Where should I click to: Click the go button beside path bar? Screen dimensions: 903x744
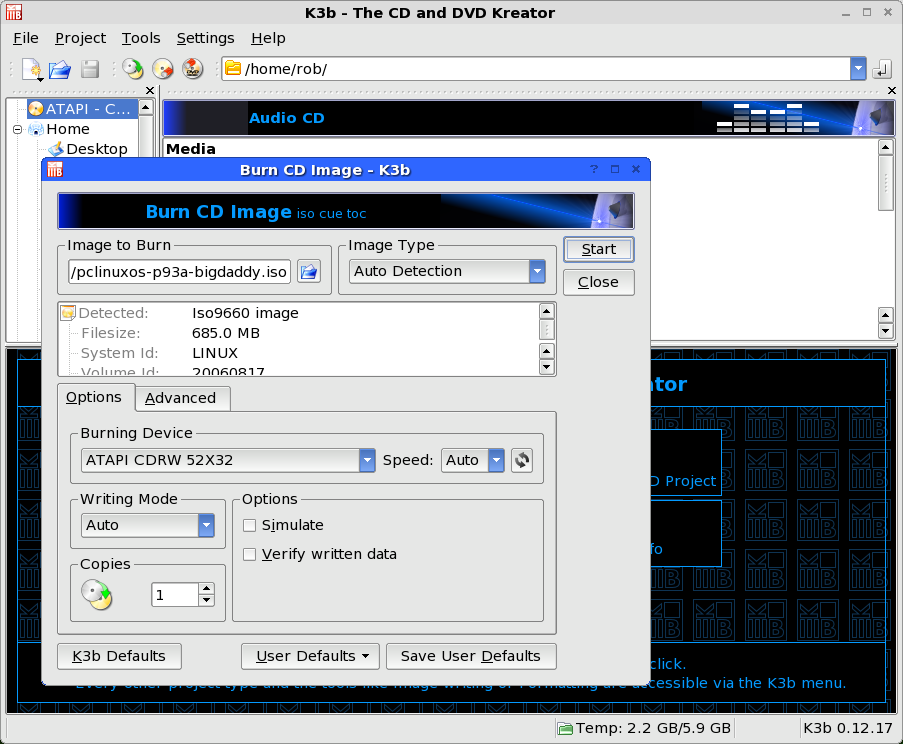point(881,70)
